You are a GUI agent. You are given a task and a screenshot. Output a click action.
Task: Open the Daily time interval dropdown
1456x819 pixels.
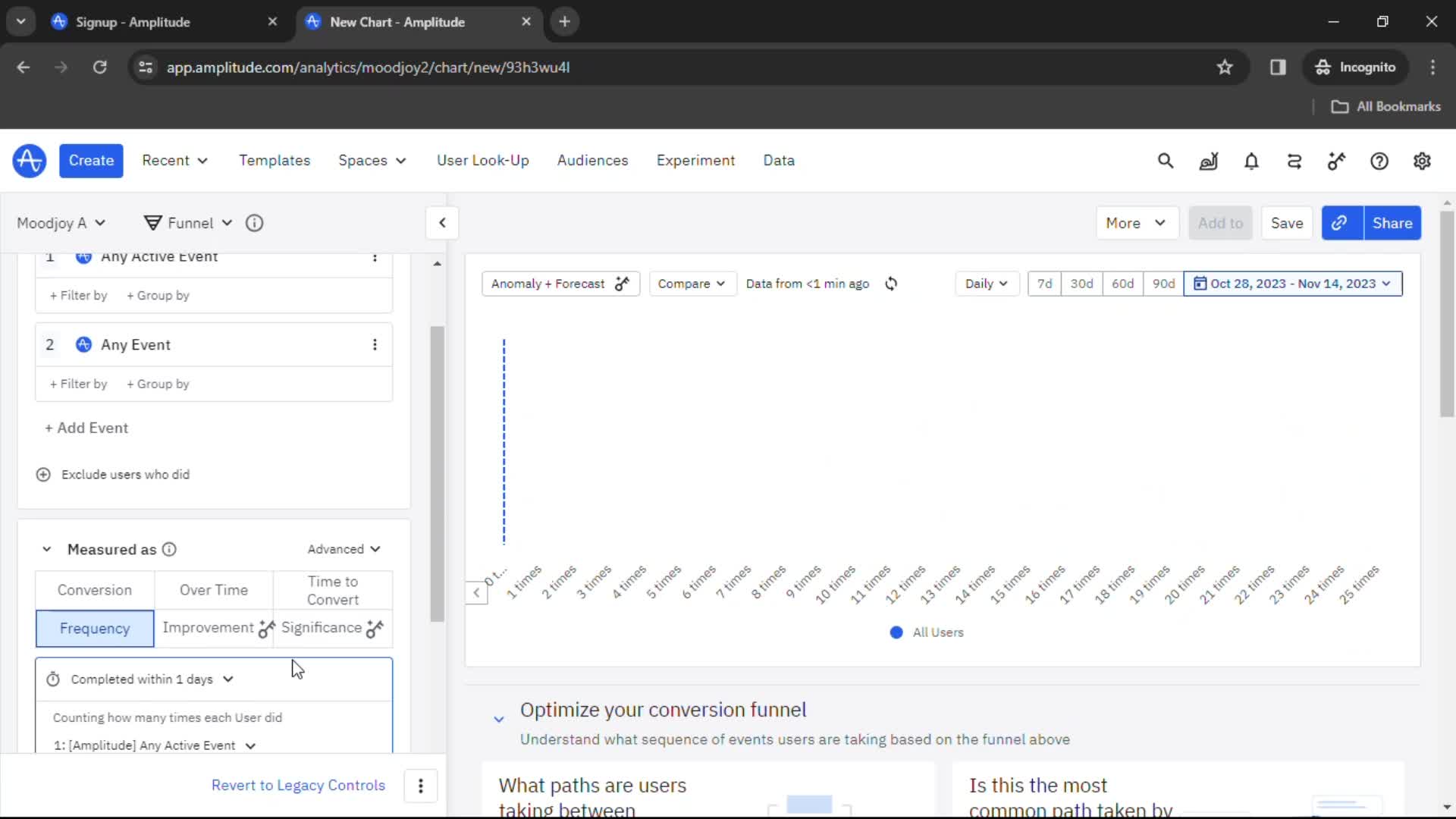[984, 283]
